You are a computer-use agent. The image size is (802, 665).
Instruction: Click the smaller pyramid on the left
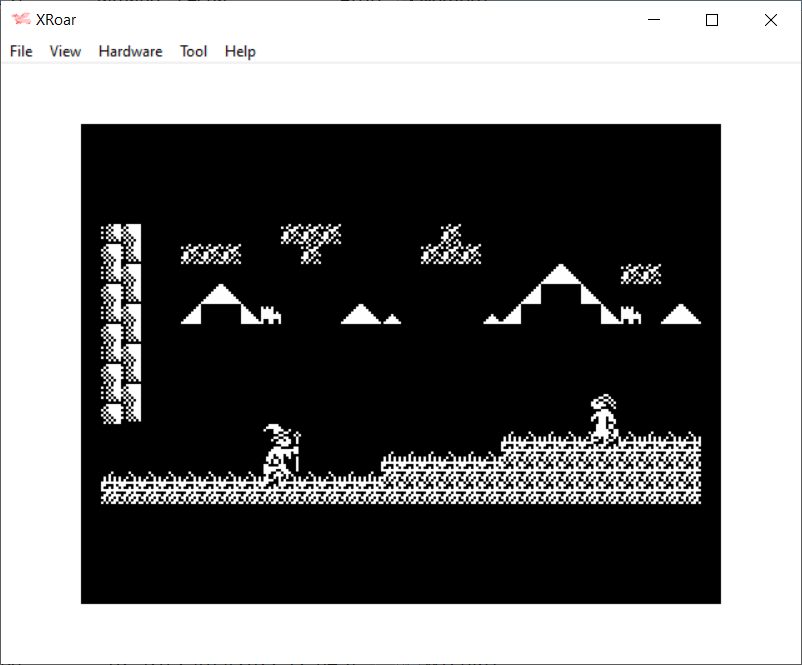coord(220,306)
